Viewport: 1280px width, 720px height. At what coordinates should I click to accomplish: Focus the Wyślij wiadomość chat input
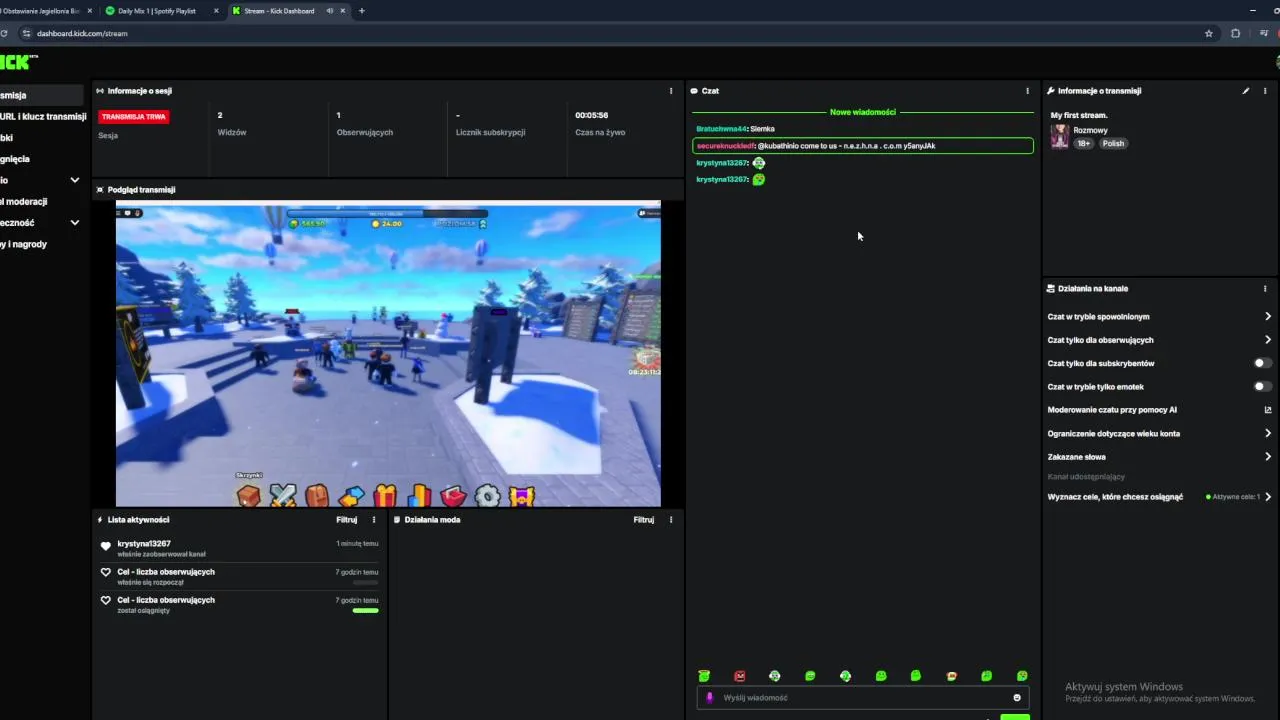[863, 698]
